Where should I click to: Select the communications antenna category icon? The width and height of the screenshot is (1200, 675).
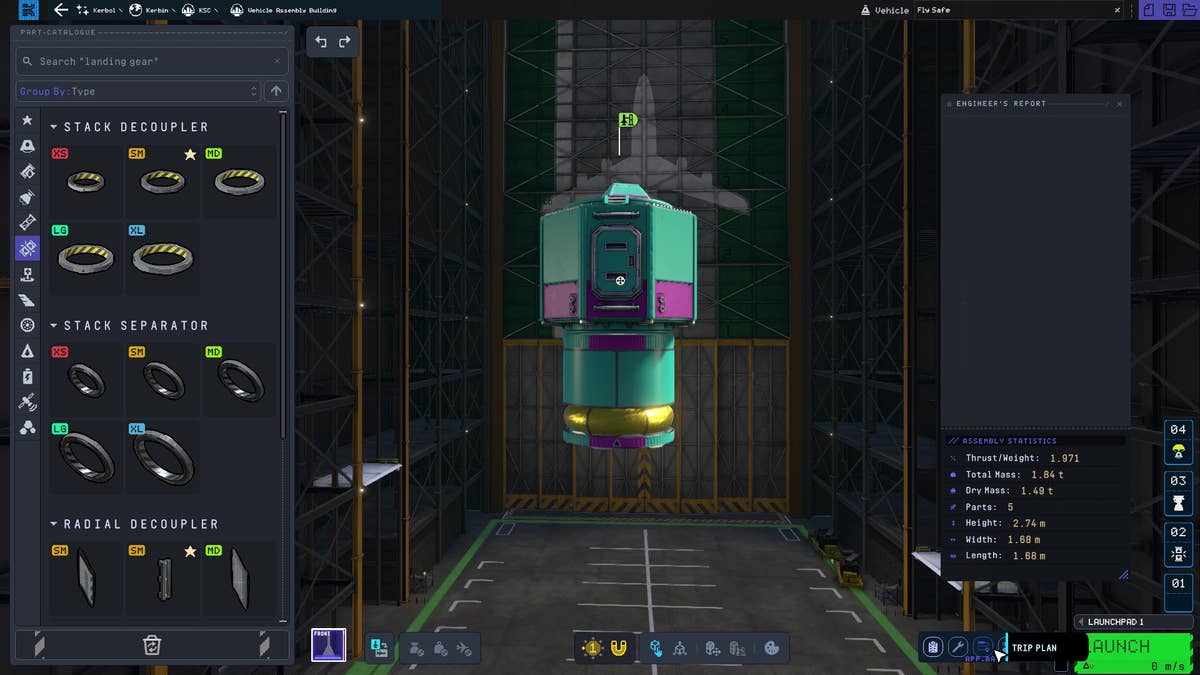click(x=27, y=402)
